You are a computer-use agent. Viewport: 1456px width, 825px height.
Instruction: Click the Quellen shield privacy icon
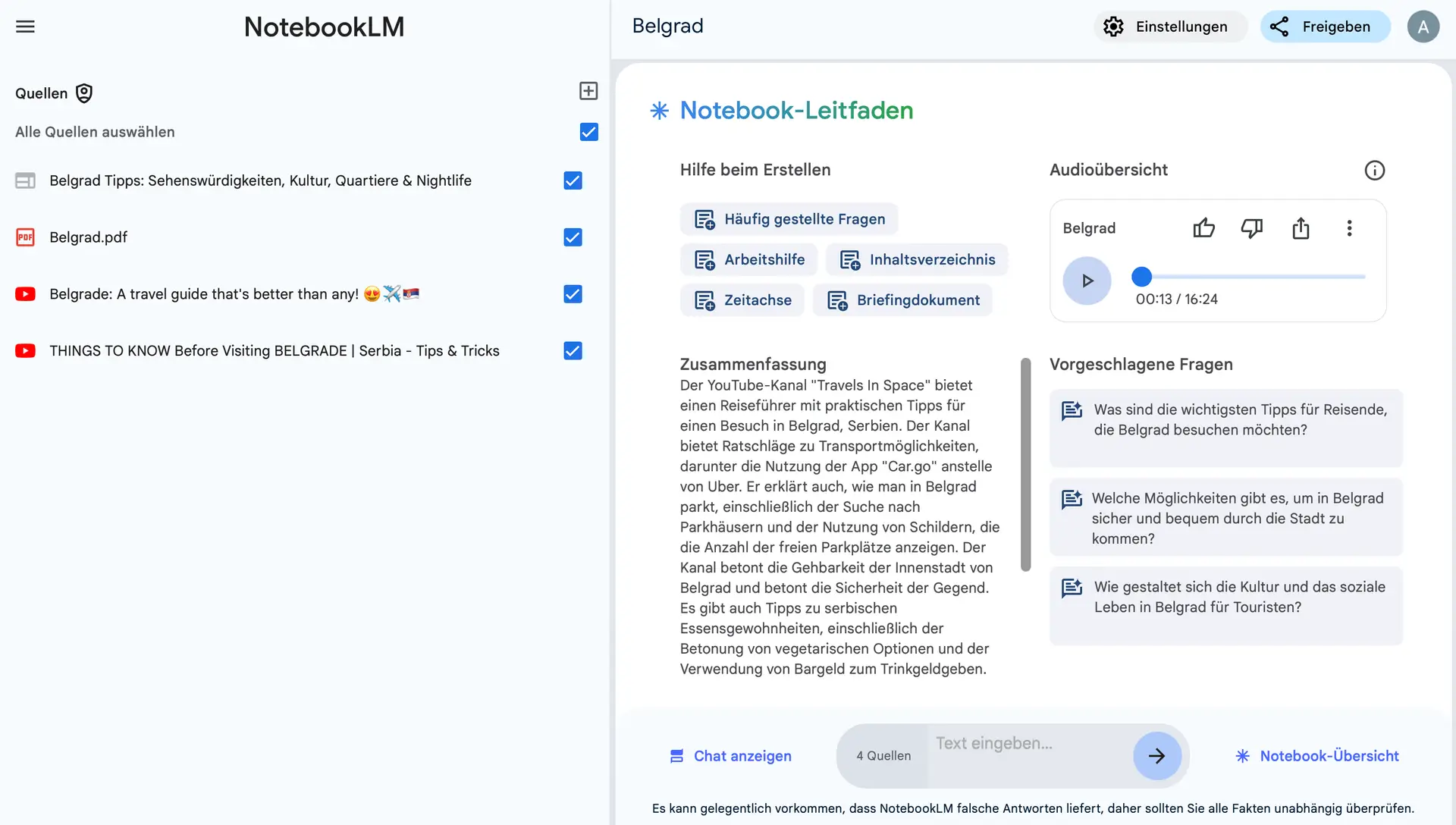coord(84,93)
